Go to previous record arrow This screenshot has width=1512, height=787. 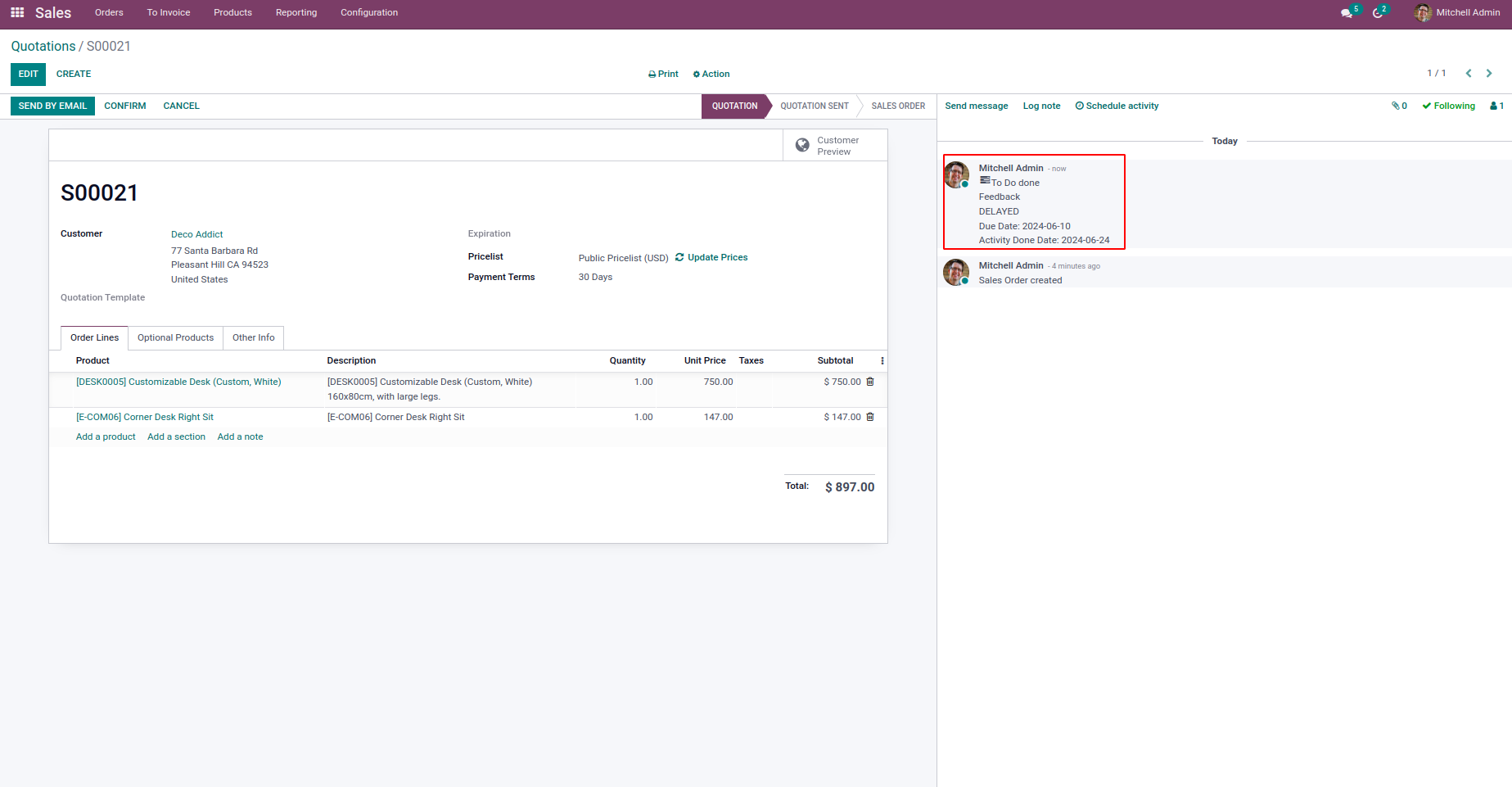pos(1469,74)
